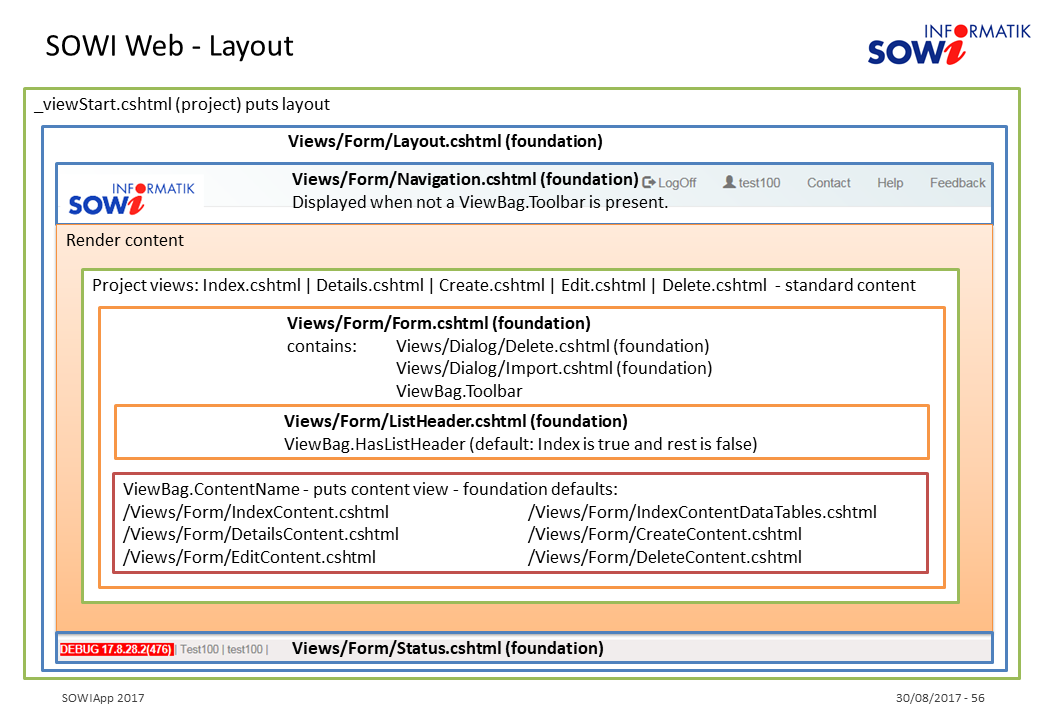The height and width of the screenshot is (720, 1040).
Task: Select the SOWI Web - Layout slide title
Action: [169, 46]
